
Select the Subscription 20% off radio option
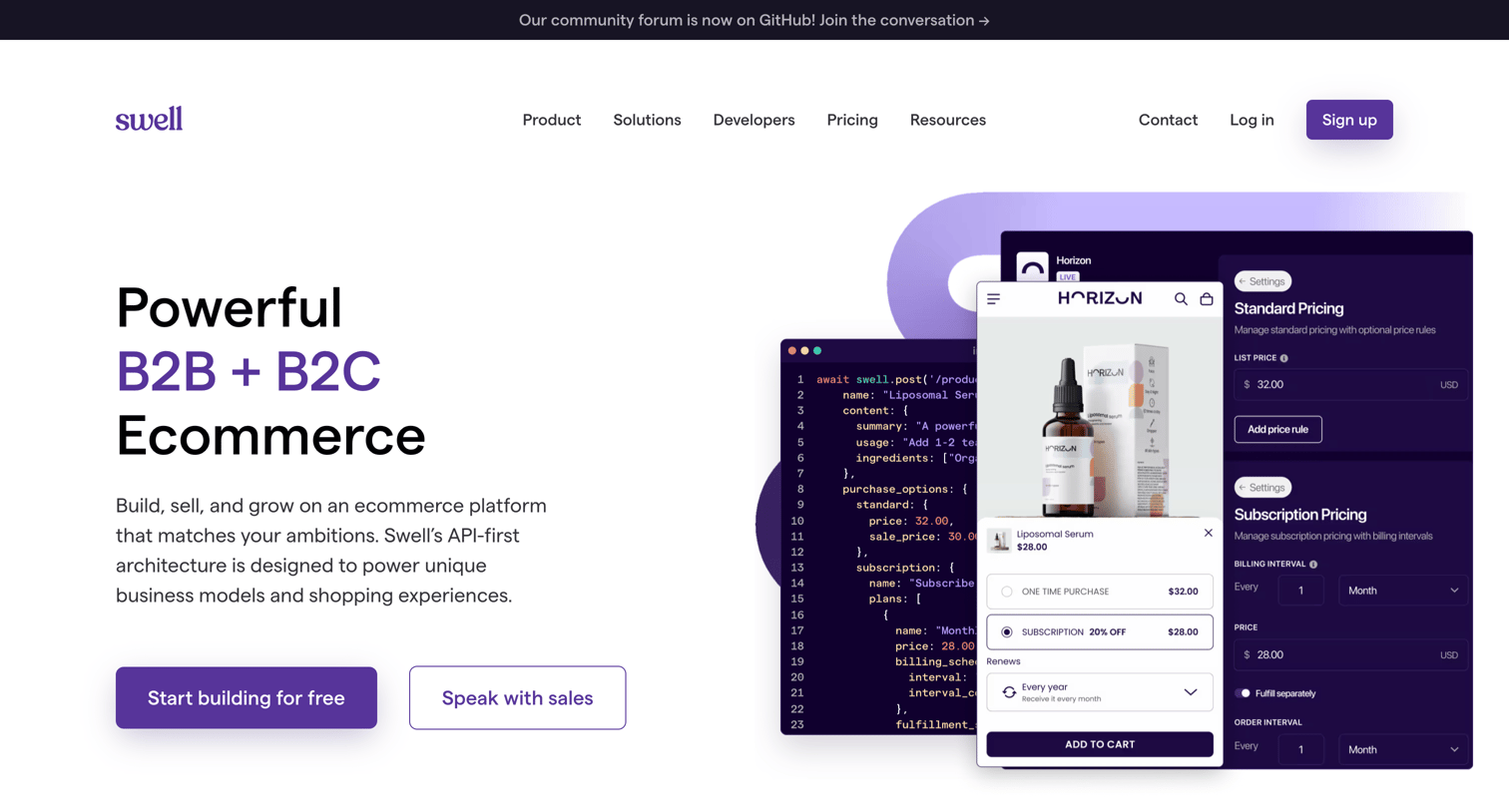coord(1007,632)
